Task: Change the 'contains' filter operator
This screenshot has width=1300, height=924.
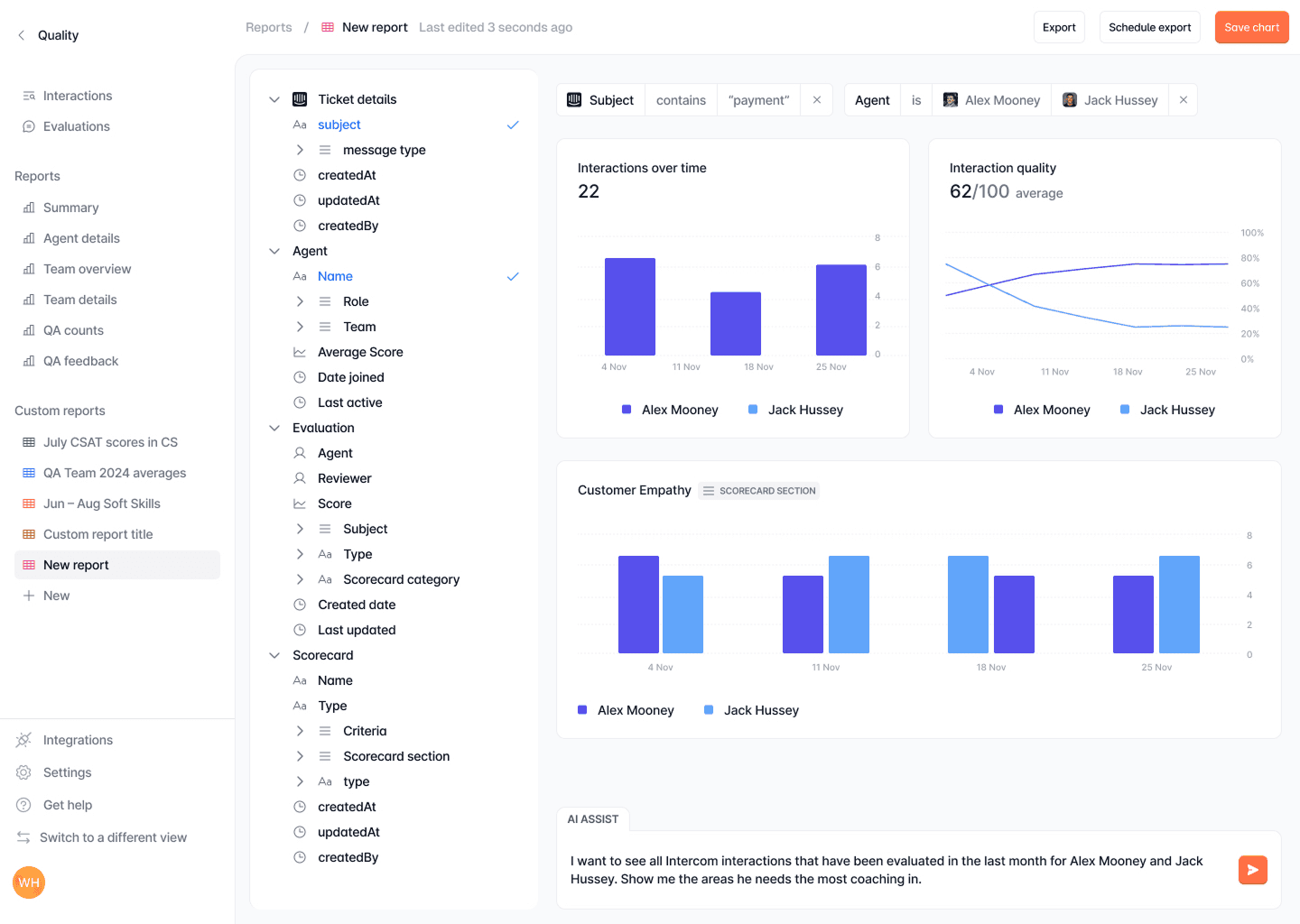Action: [x=681, y=100]
